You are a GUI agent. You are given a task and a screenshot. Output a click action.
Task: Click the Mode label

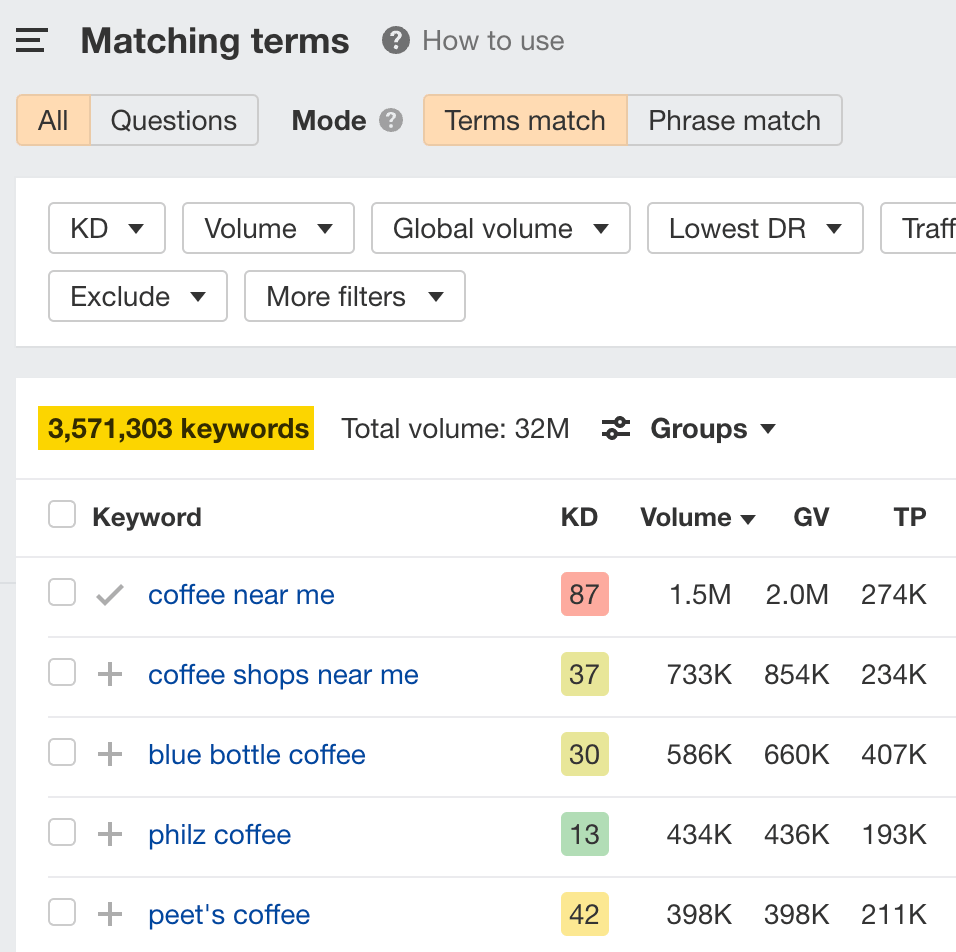pos(329,120)
